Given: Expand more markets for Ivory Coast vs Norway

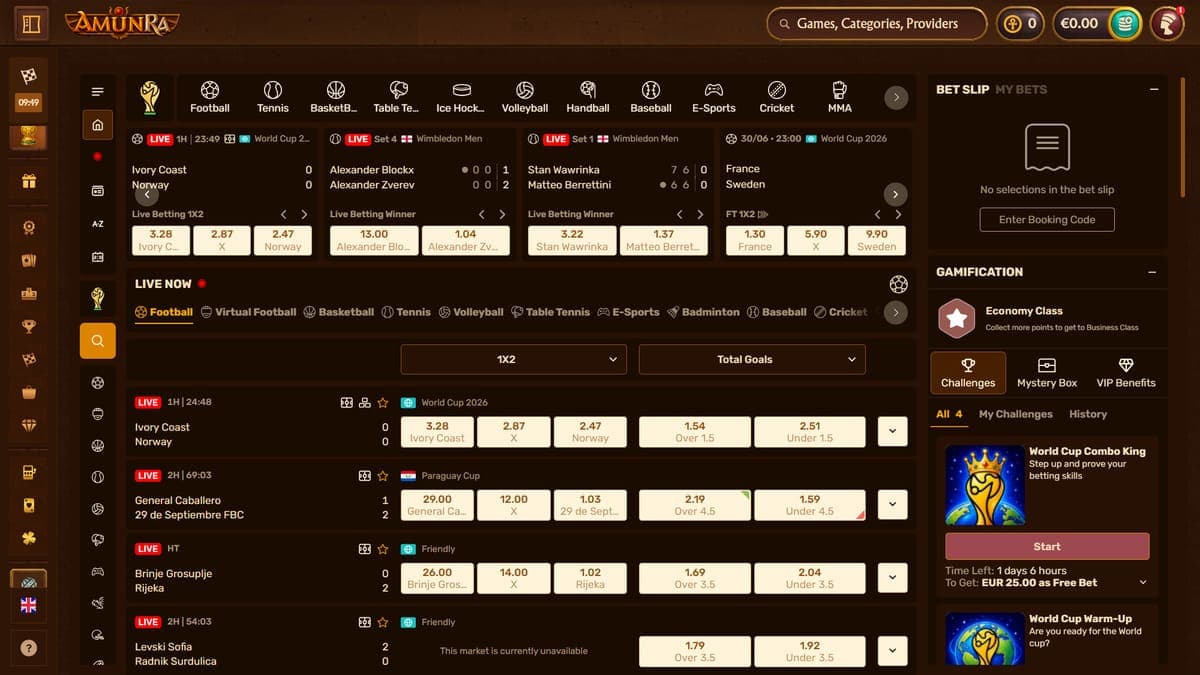Looking at the screenshot, I should point(892,431).
